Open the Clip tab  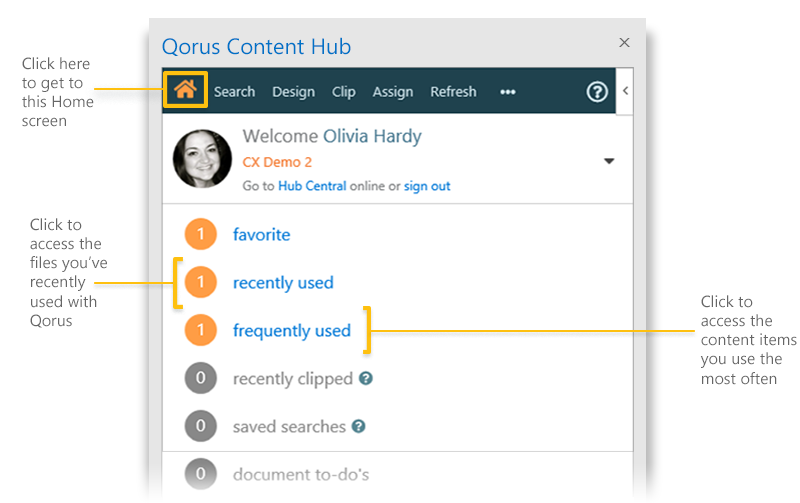click(343, 92)
